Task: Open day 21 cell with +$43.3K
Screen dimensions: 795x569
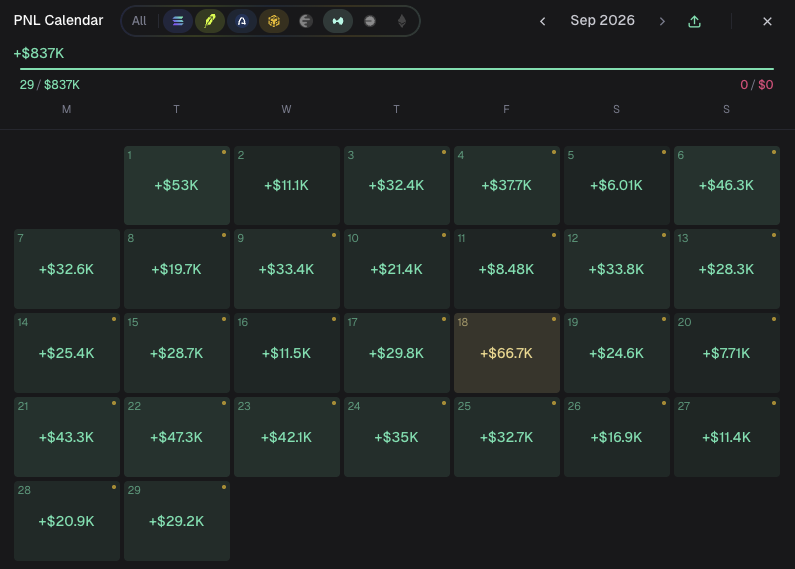Action: coord(67,437)
